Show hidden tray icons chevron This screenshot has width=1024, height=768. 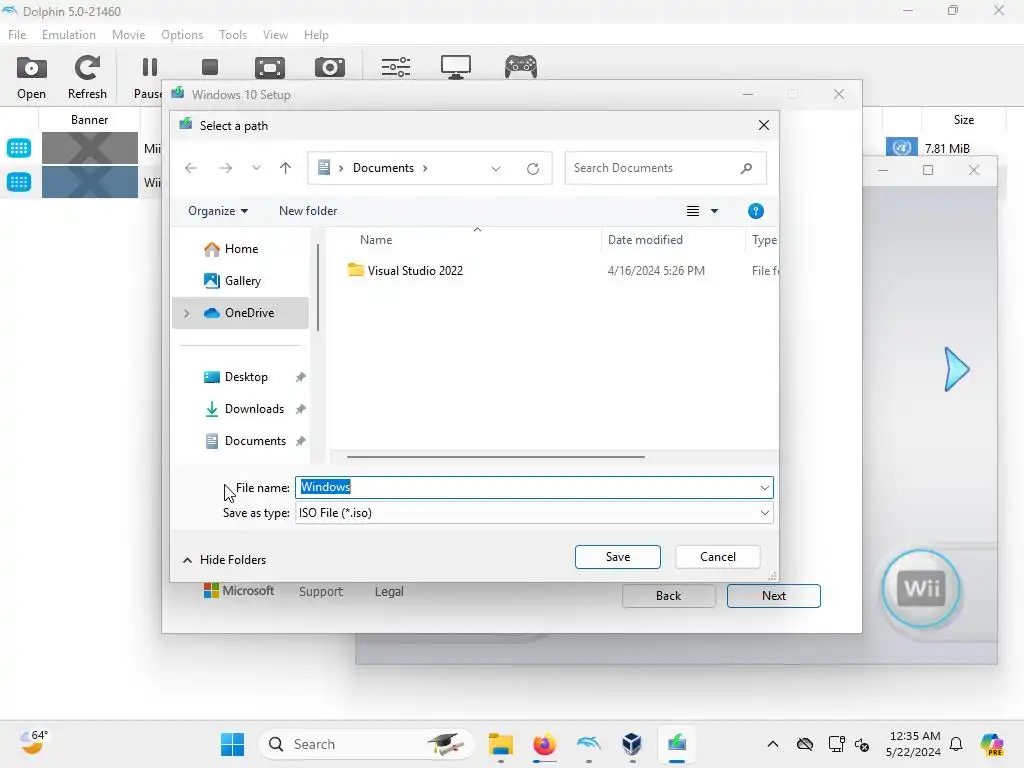[x=773, y=744]
